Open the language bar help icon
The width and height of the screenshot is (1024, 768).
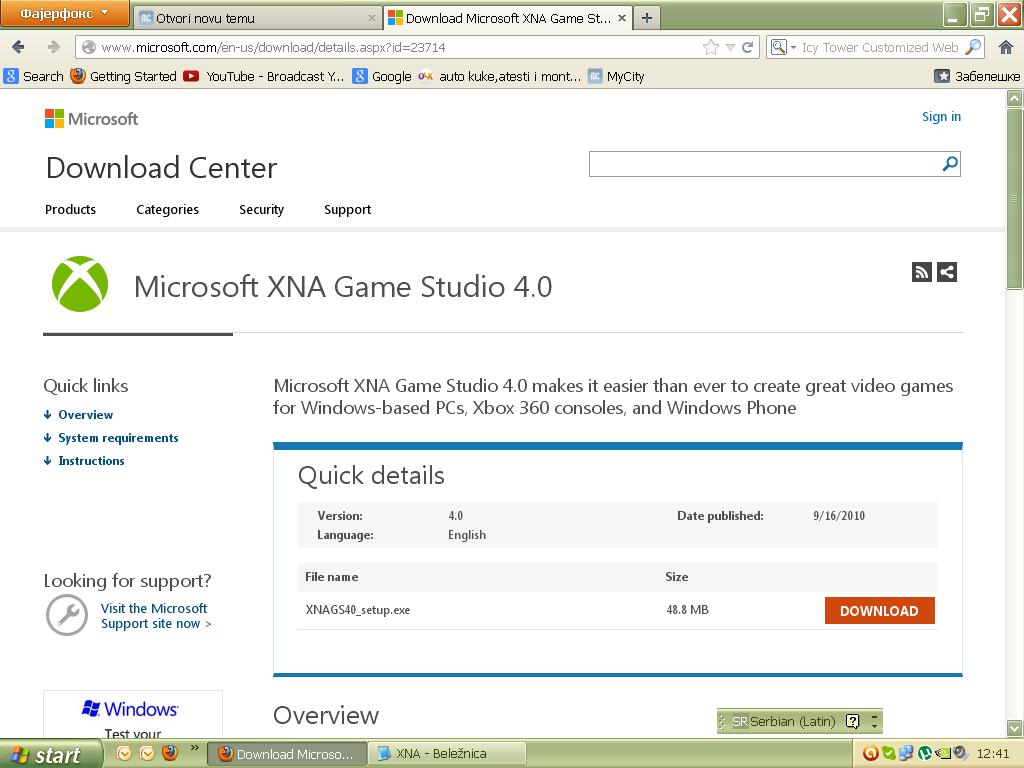tap(852, 721)
